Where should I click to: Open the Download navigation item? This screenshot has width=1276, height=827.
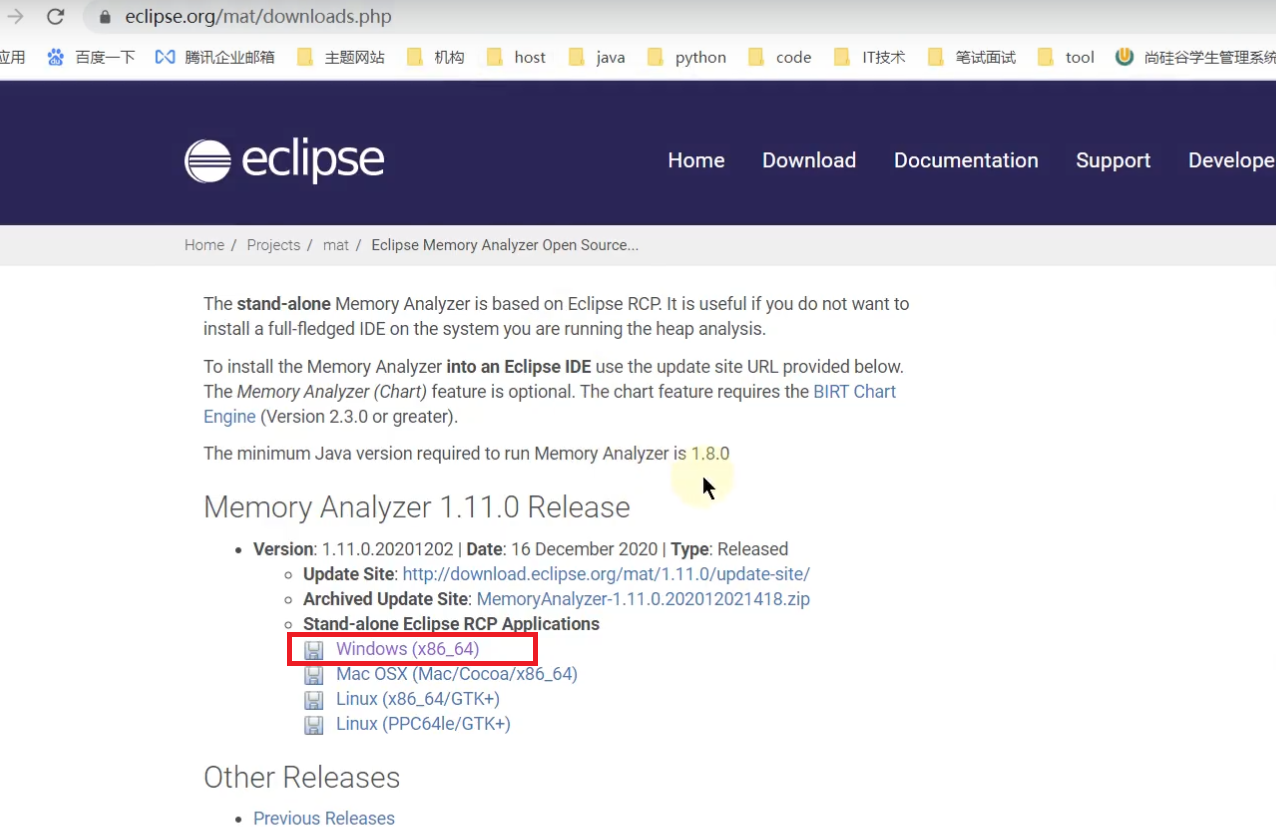(x=809, y=160)
